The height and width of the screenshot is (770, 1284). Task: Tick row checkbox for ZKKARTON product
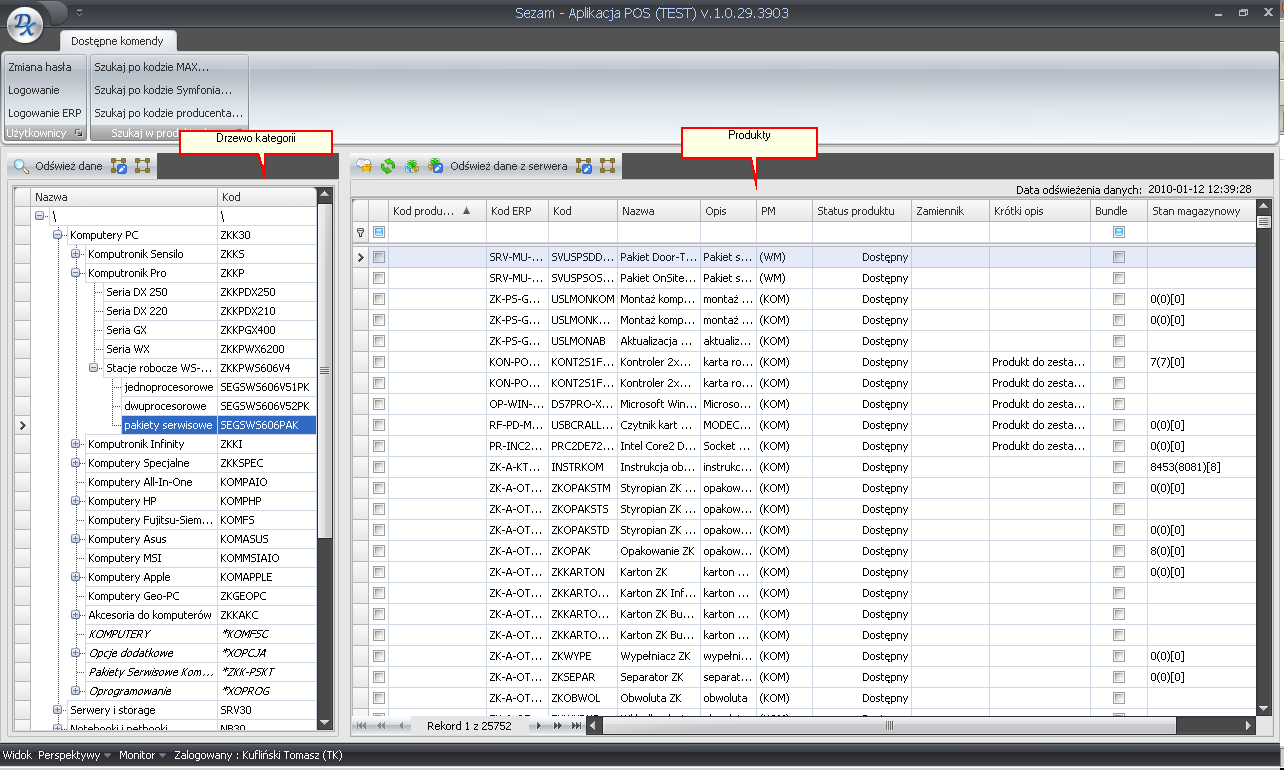pos(378,572)
